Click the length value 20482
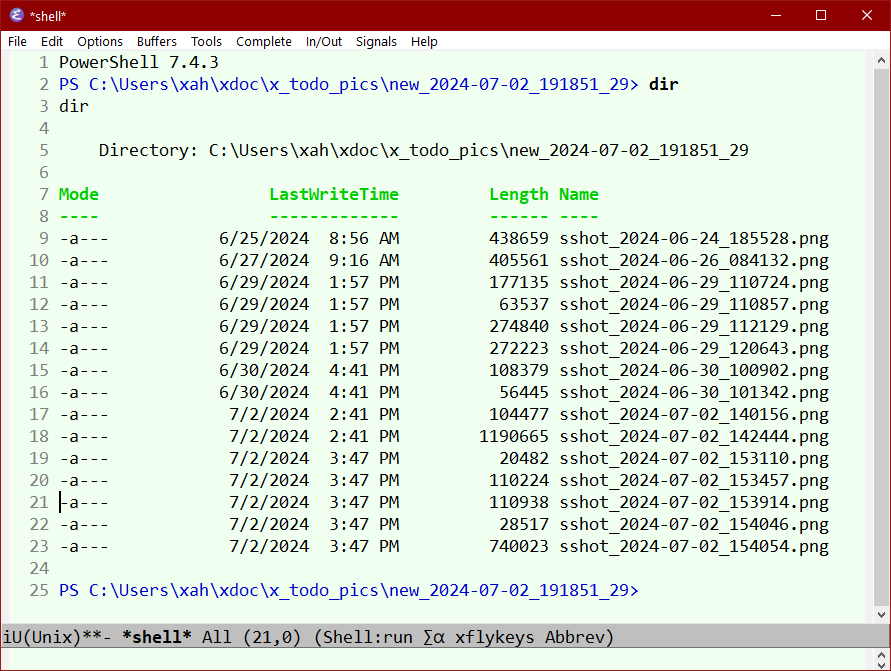891x671 pixels. [x=524, y=459]
